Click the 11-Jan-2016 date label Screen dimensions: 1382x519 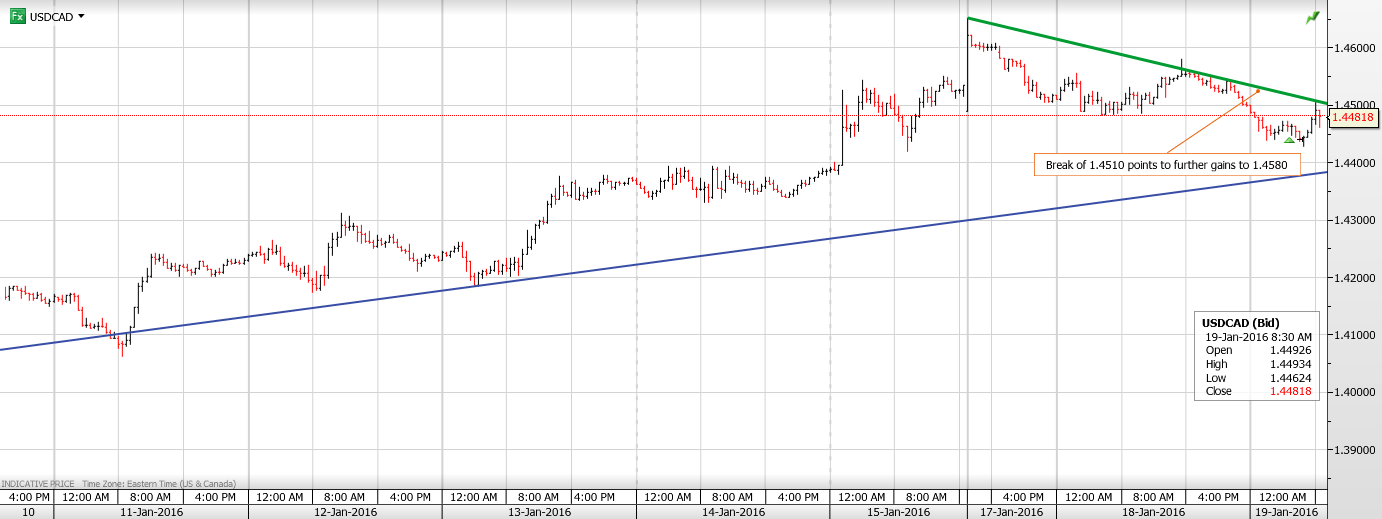[151, 512]
